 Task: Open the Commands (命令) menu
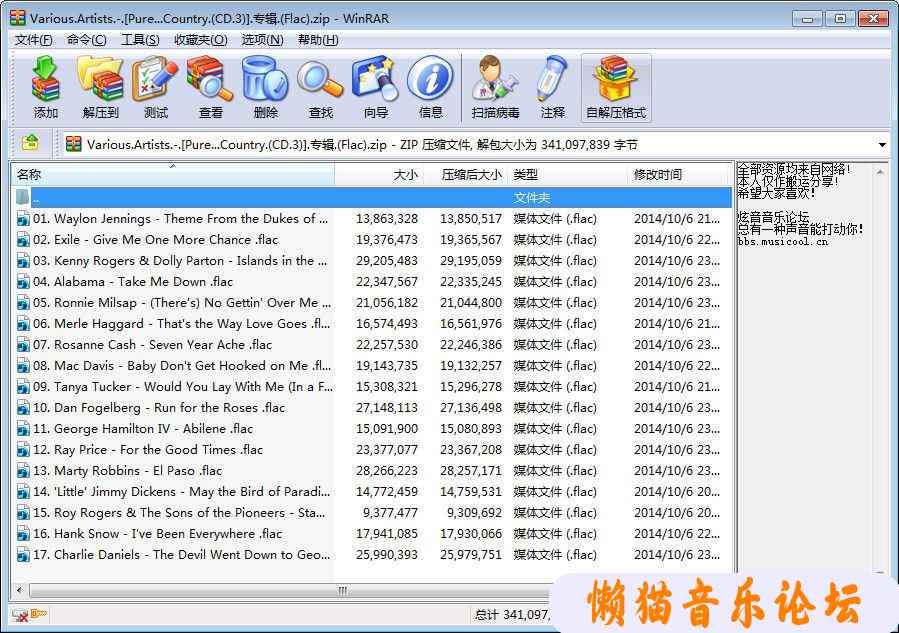tap(87, 40)
